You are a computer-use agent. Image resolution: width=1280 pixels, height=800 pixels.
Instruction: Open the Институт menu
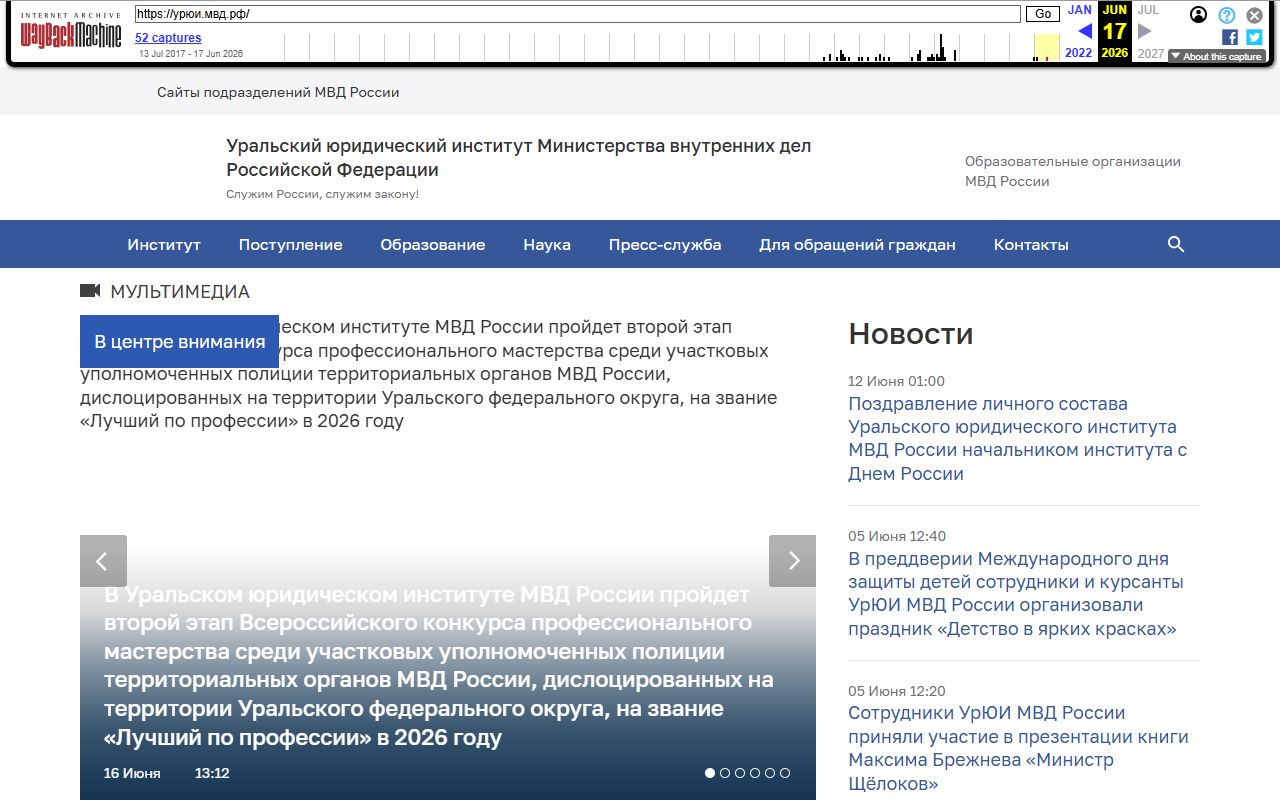164,244
